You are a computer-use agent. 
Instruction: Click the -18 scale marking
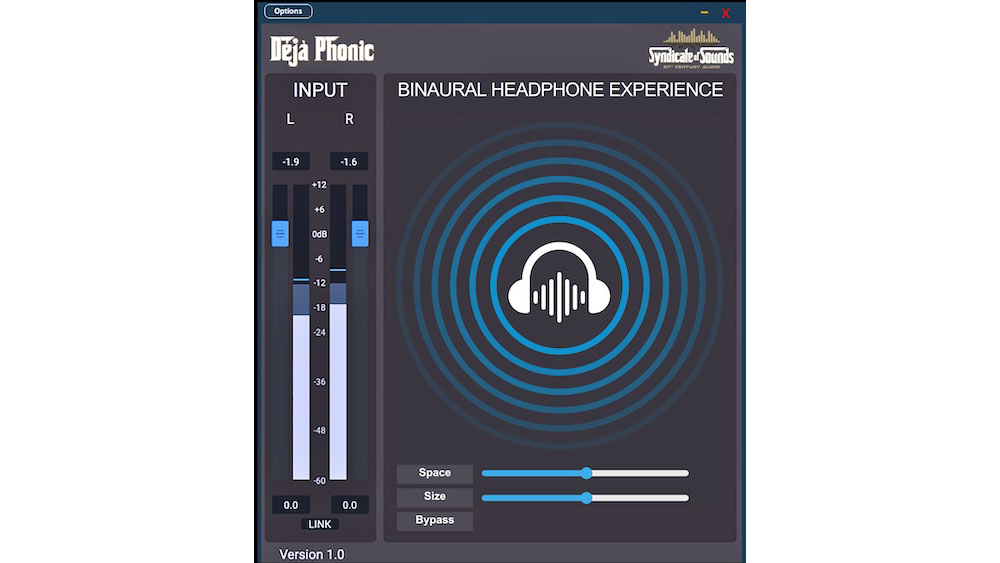pos(320,307)
